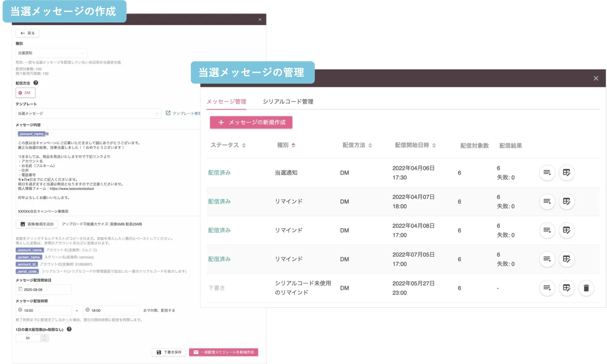Screen dimensions: 607x364
Task: Click date cell 2022年04月06日 17:30
Action: click(x=413, y=173)
